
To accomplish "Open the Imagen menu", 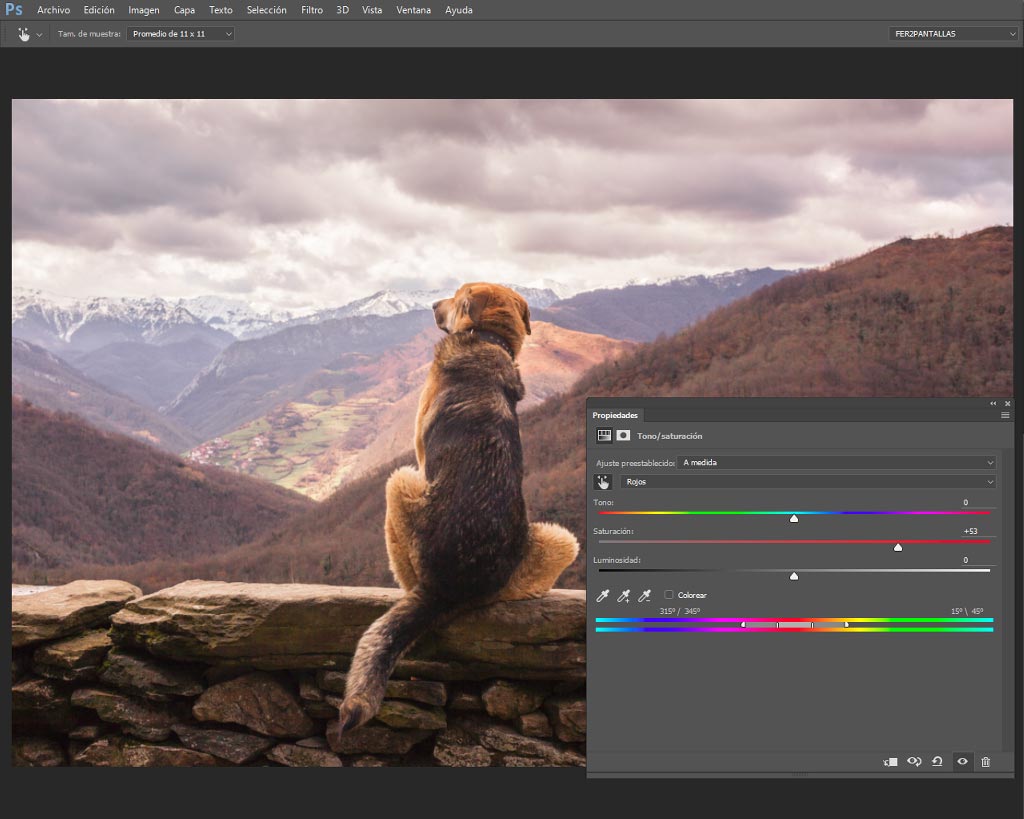I will (x=144, y=10).
